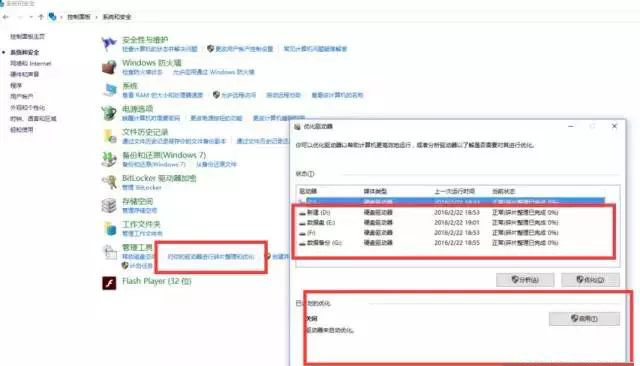The height and width of the screenshot is (366, 640).
Task: Open the BitLocker Drive Encryption key icon
Action: coord(109,182)
